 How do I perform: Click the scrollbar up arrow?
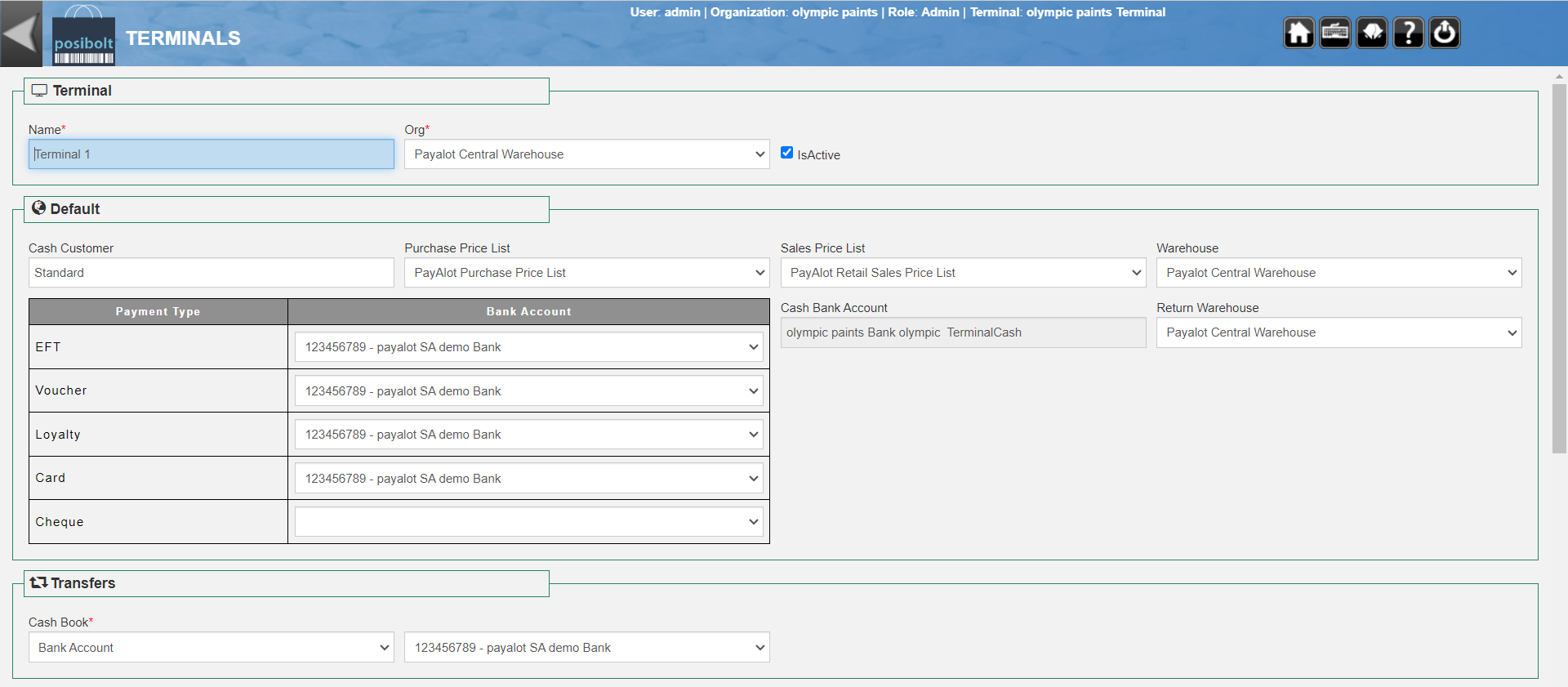[x=1559, y=76]
